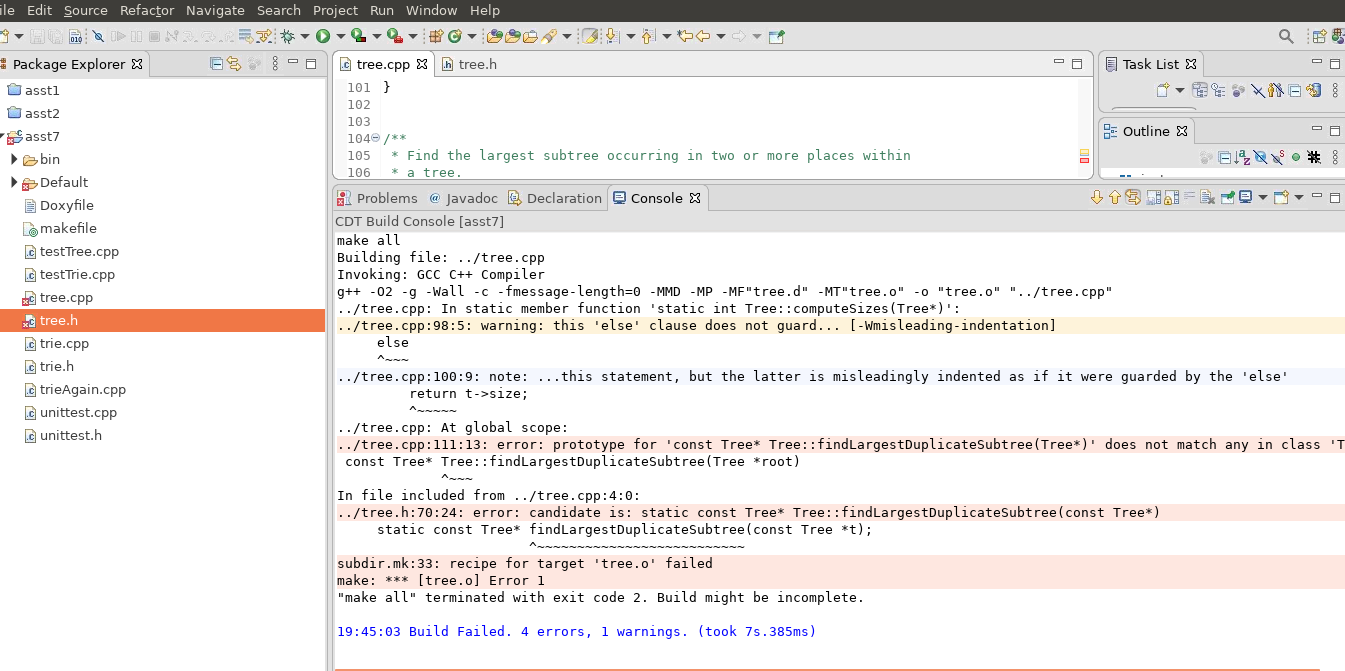The image size is (1345, 671).
Task: Open the Navigate menu
Action: click(215, 10)
